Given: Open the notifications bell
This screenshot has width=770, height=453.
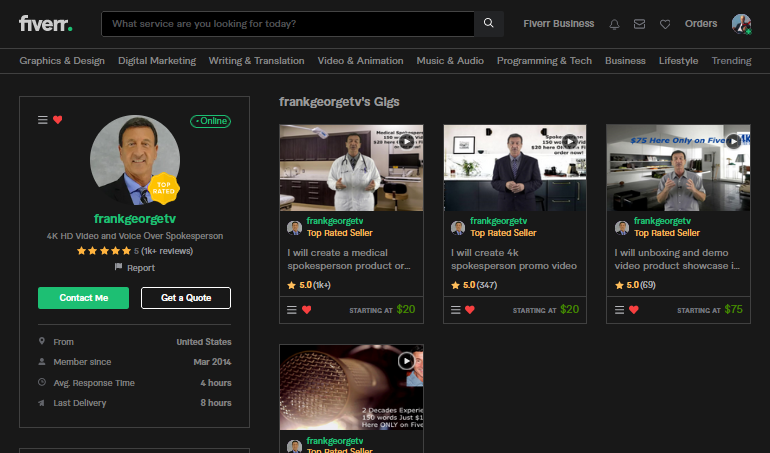Looking at the screenshot, I should (614, 24).
